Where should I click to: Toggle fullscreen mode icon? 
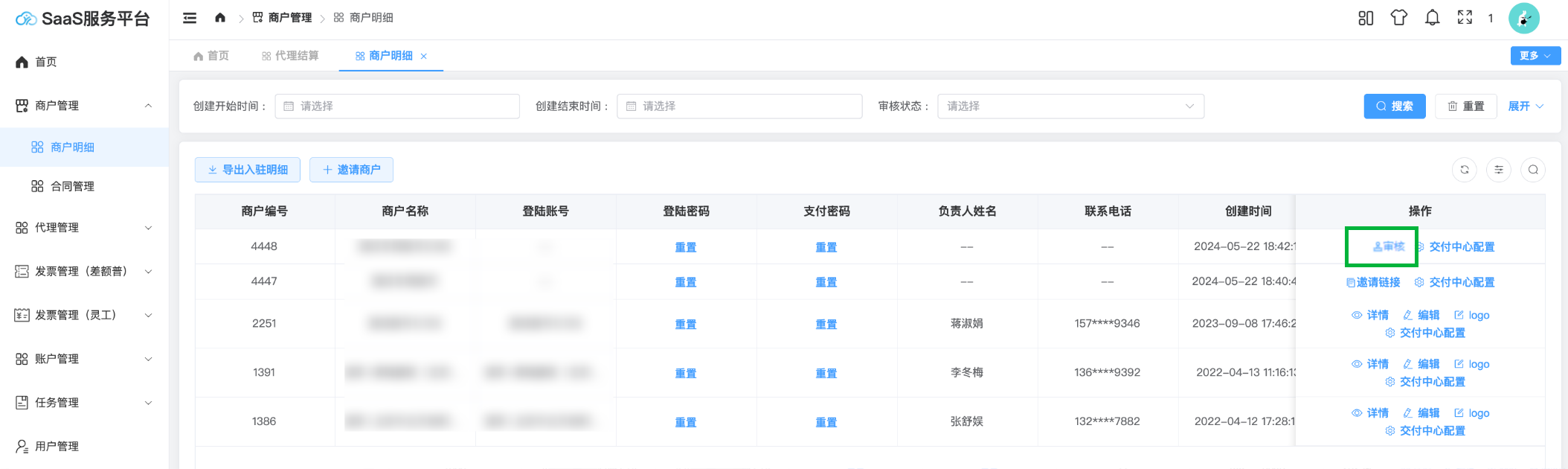point(1465,18)
